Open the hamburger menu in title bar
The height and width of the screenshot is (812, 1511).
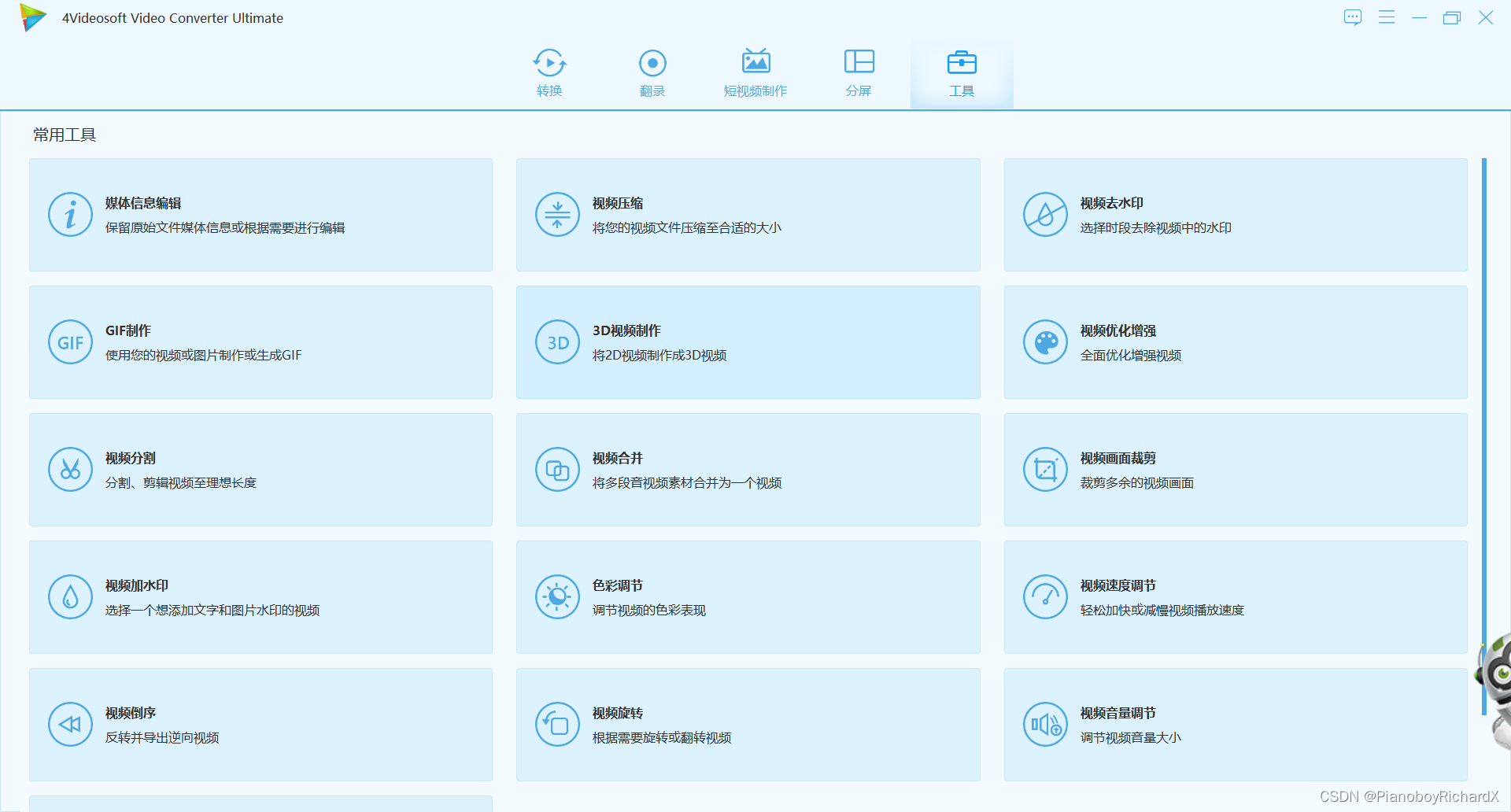coord(1387,17)
